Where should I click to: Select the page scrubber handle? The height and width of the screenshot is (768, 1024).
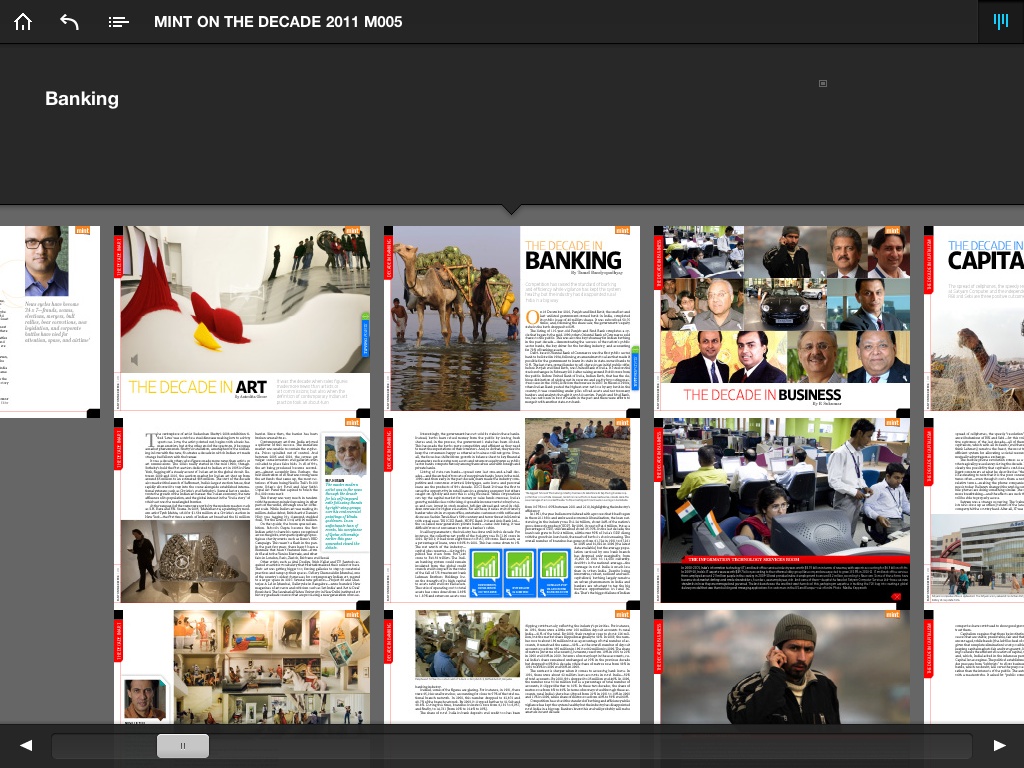pyautogui.click(x=183, y=746)
